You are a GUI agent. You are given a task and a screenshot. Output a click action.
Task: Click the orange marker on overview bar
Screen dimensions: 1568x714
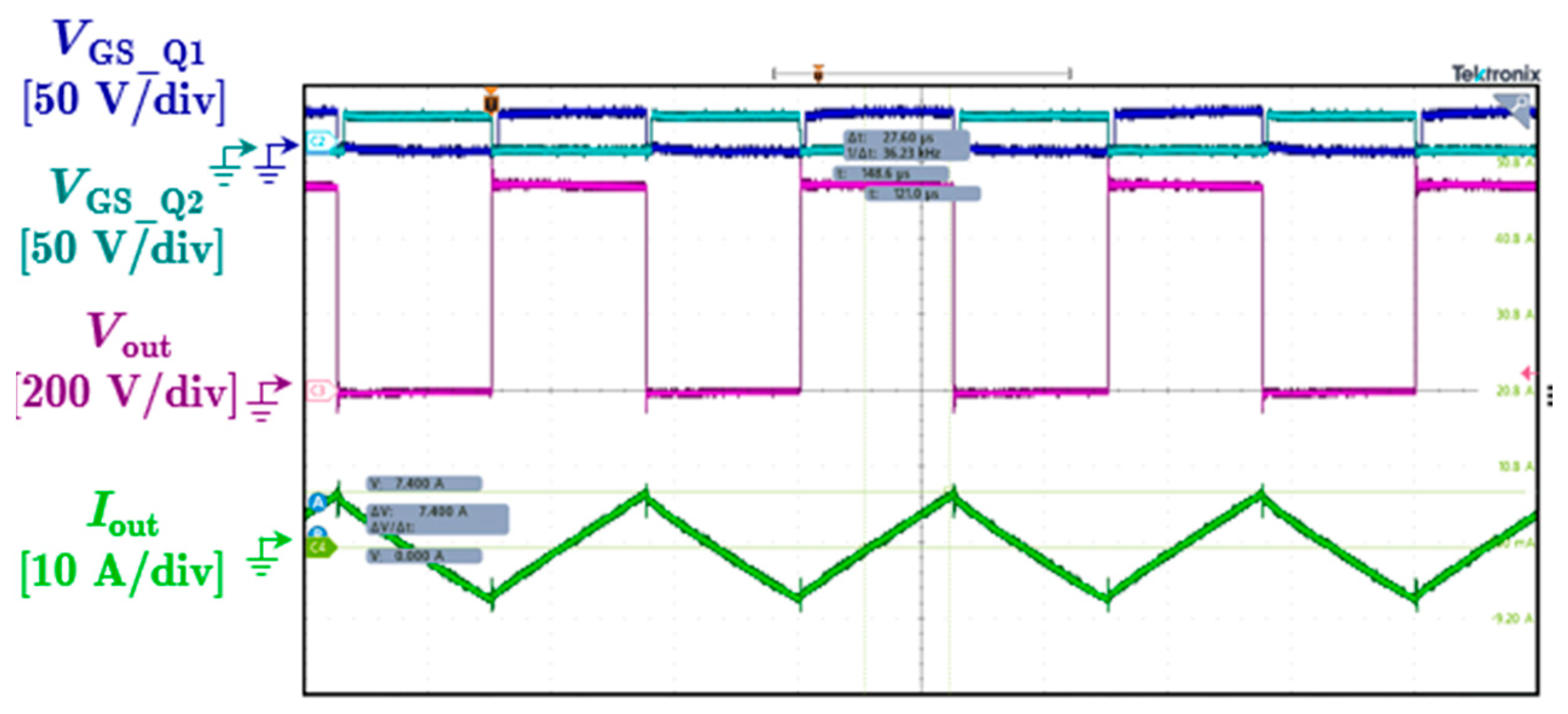click(819, 74)
